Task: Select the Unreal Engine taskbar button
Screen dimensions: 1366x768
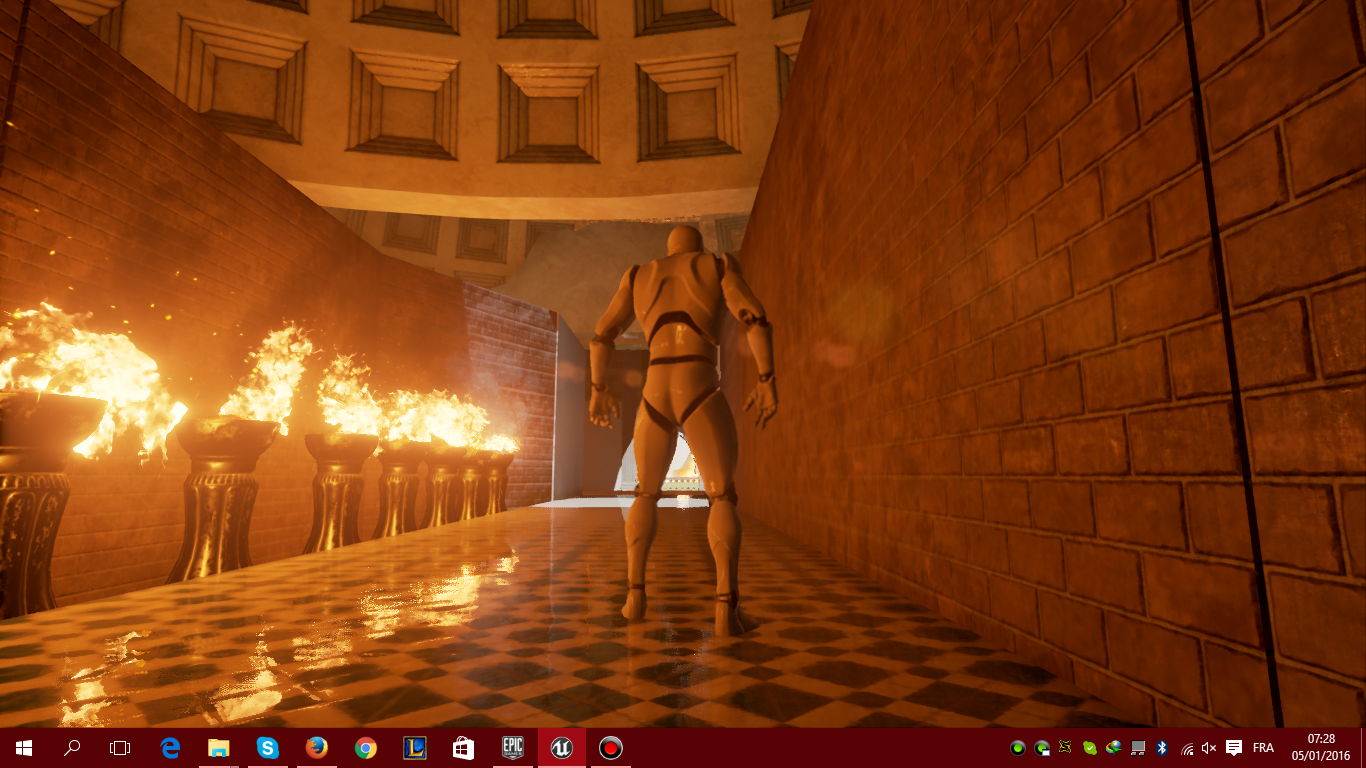Action: tap(562, 748)
